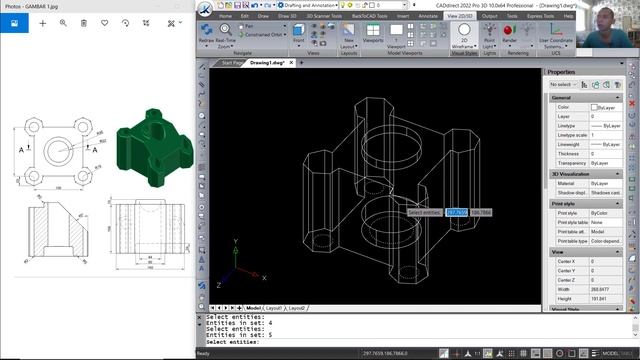This screenshot has width=640, height=360.
Task: Toggle the grid display in status bar
Action: [523, 353]
